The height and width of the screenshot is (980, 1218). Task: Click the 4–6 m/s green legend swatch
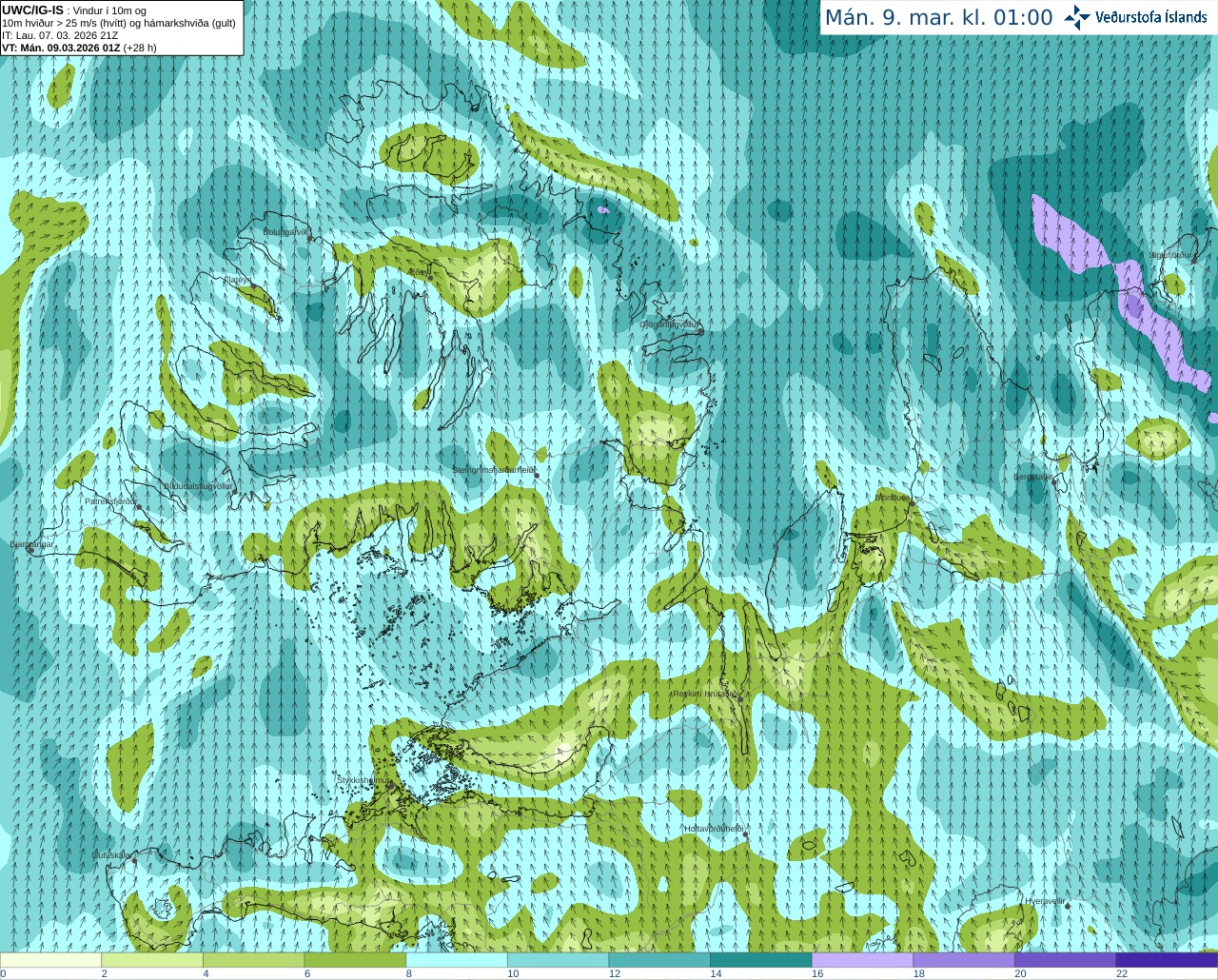coord(254,960)
